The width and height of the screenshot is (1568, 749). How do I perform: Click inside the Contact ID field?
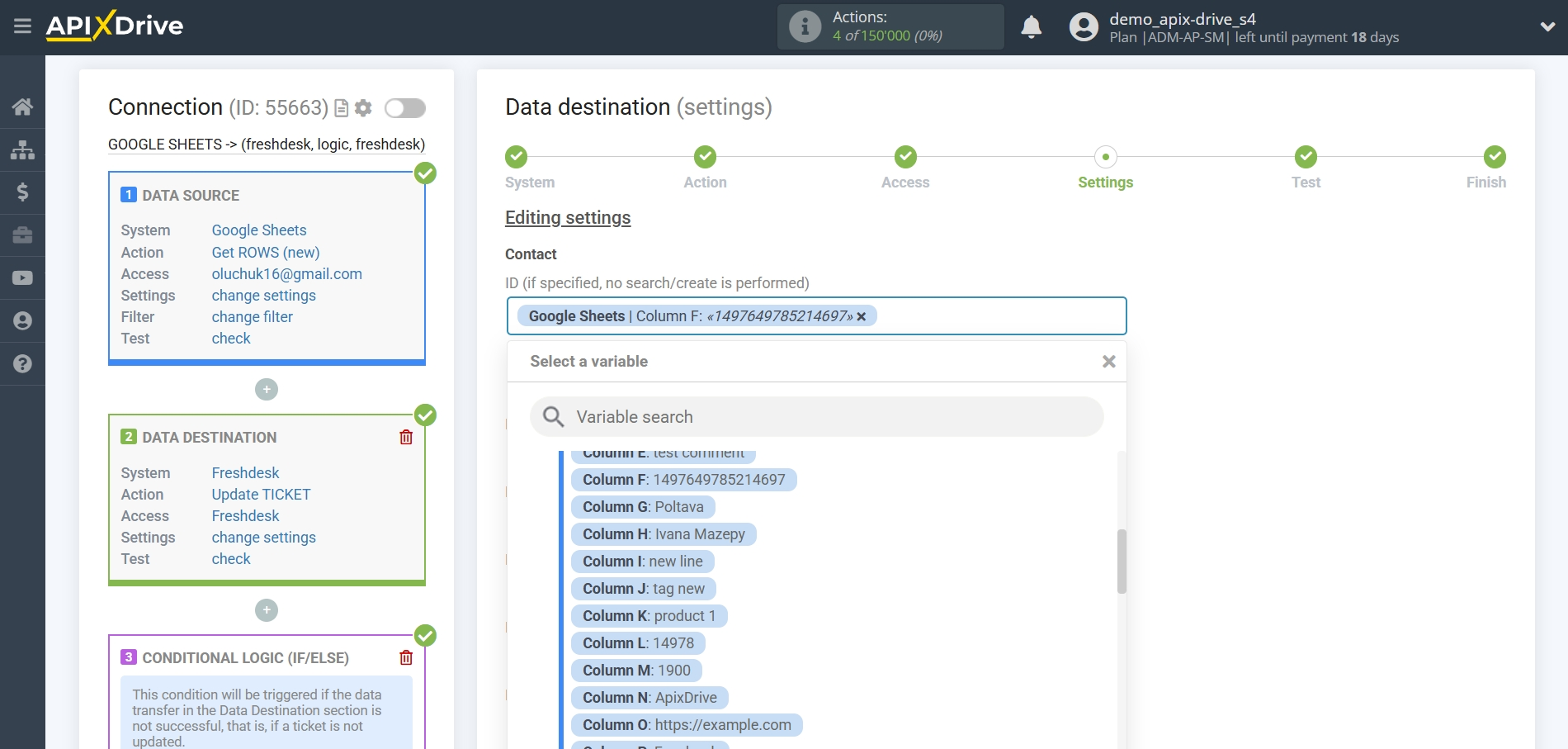click(x=817, y=316)
